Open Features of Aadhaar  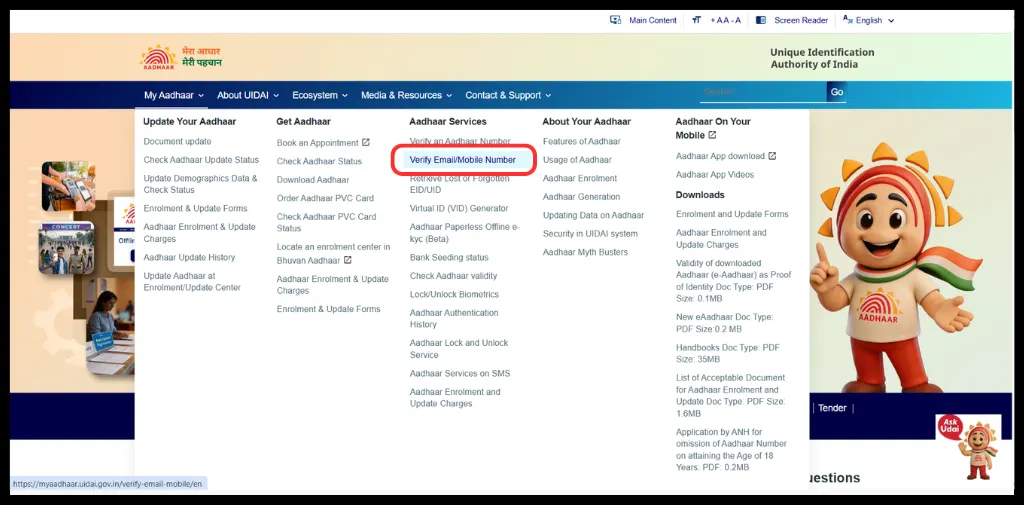(x=581, y=141)
